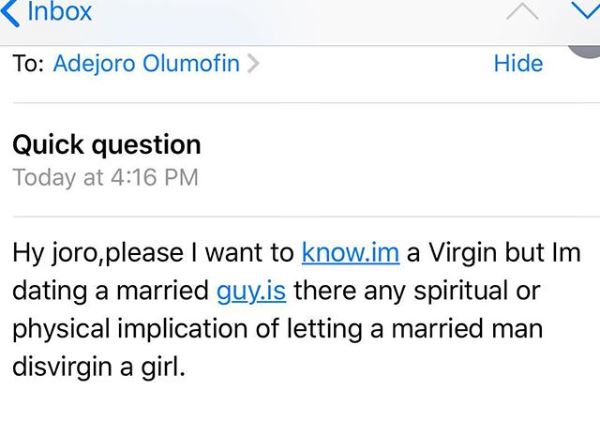This screenshot has width=600, height=445.
Task: Tap the back chevron beside Inbox
Action: (x=10, y=11)
